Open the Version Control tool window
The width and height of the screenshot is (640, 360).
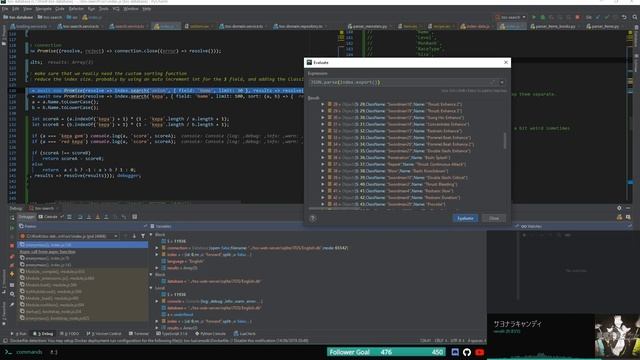104,333
